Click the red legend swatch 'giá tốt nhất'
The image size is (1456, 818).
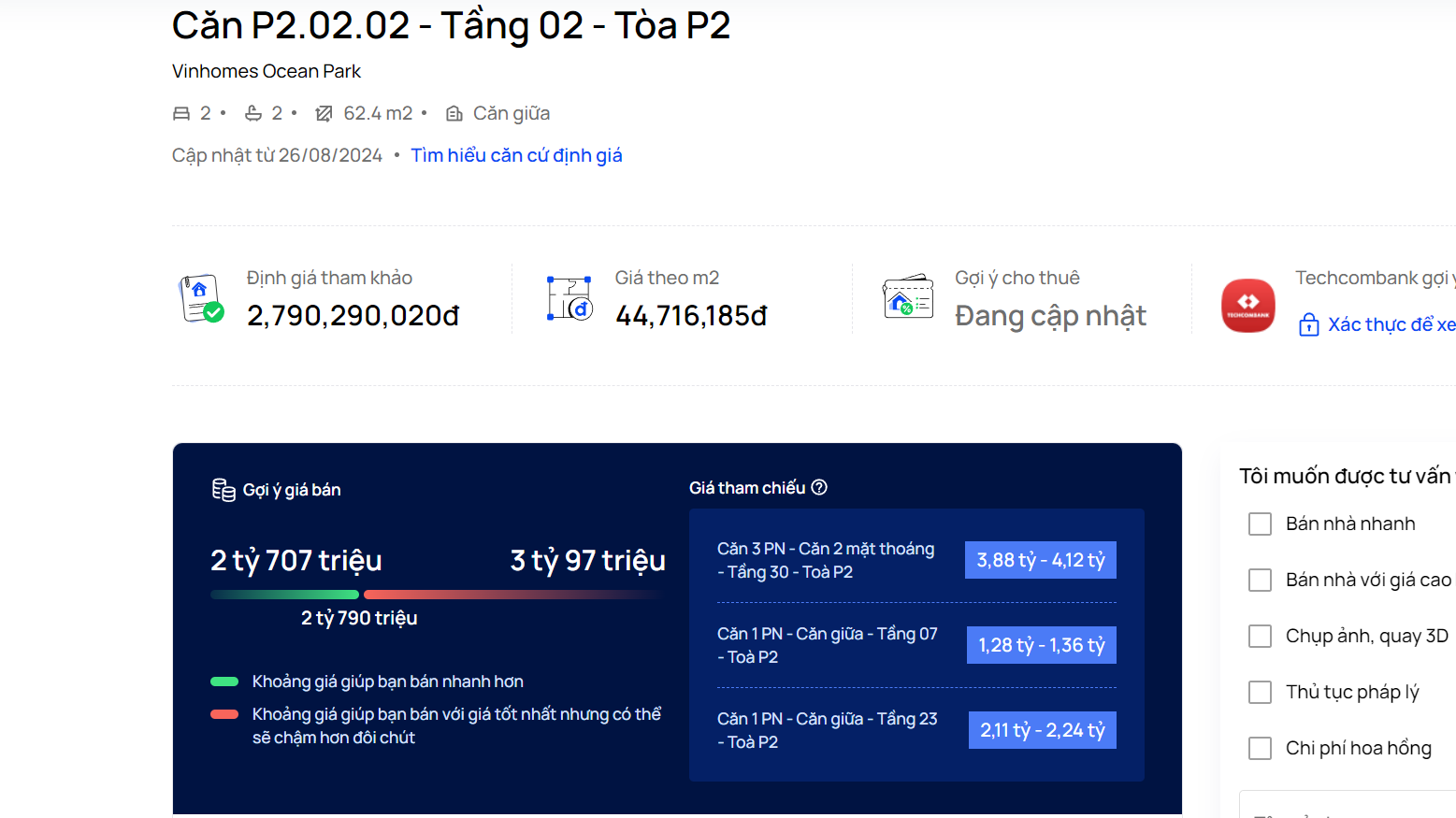pos(224,714)
